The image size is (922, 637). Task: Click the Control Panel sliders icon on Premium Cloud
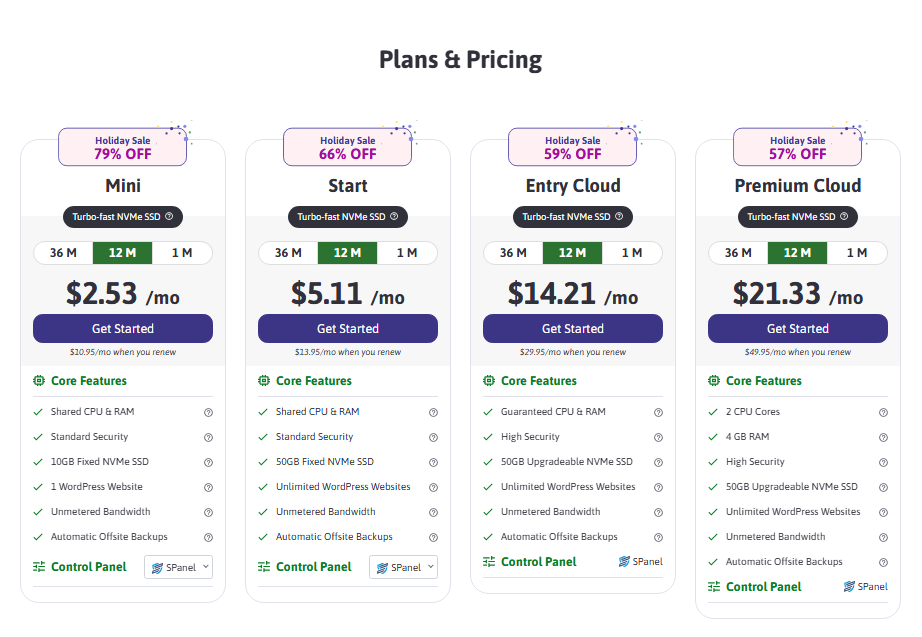[716, 586]
